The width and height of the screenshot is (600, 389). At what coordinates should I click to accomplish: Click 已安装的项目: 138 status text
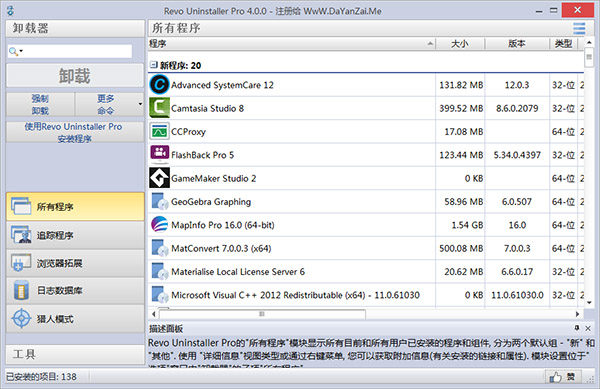[x=41, y=377]
